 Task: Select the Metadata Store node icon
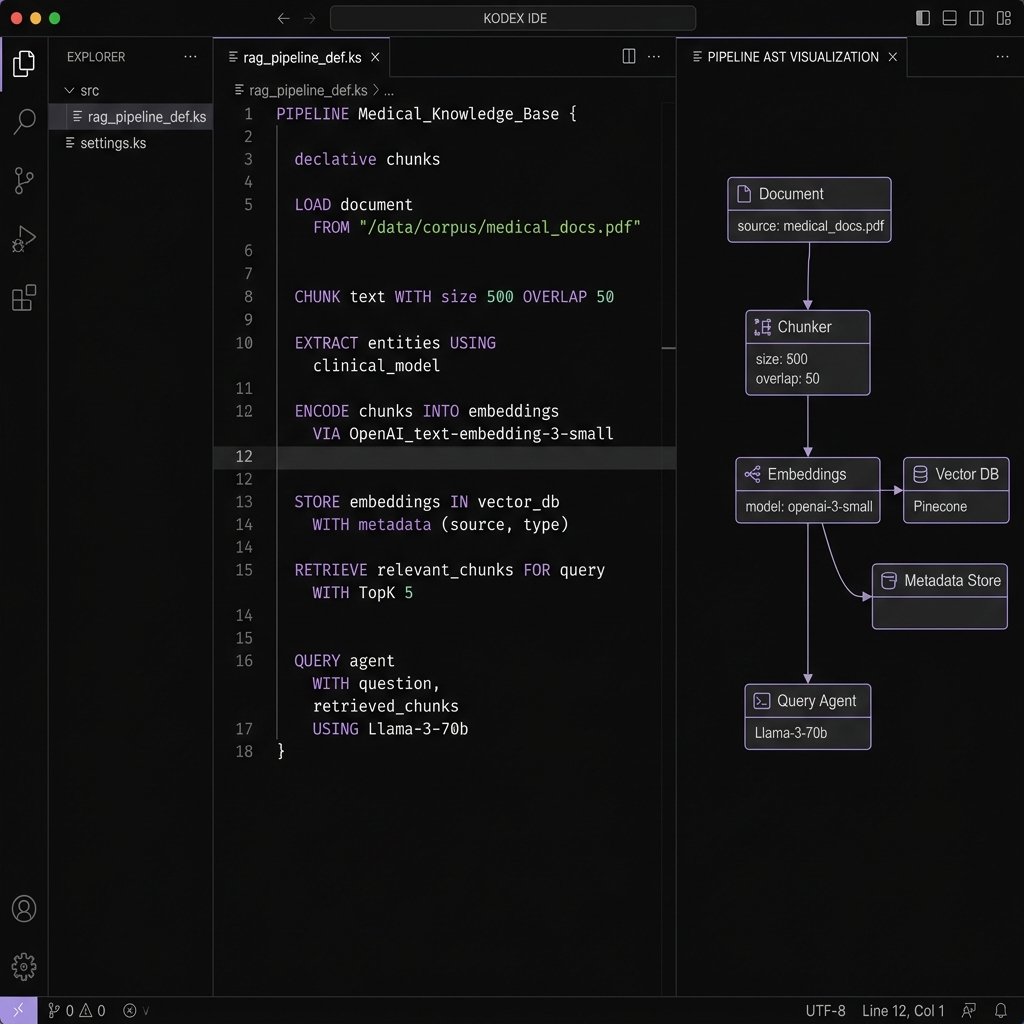click(x=889, y=581)
